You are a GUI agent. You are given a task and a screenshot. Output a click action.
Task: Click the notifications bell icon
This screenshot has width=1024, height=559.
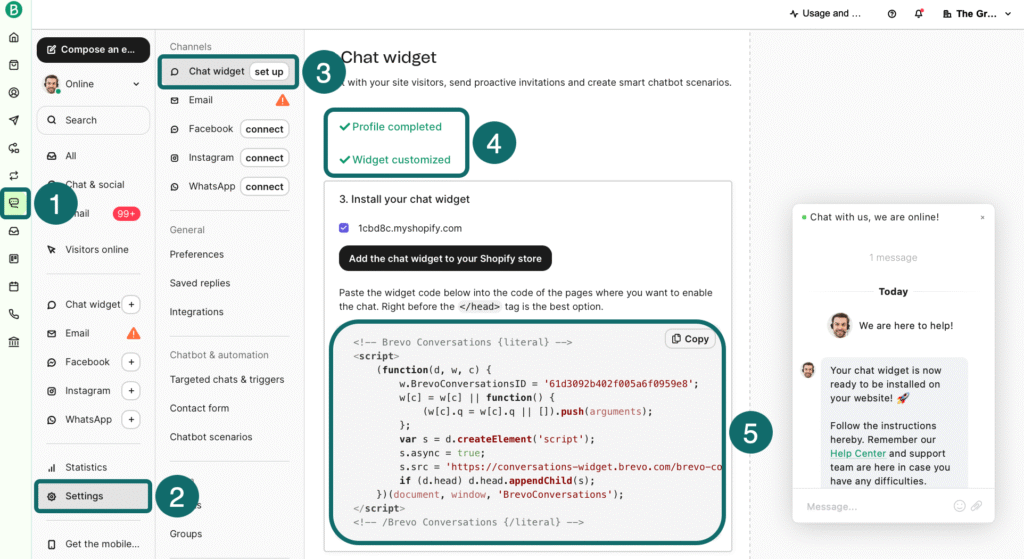point(919,14)
